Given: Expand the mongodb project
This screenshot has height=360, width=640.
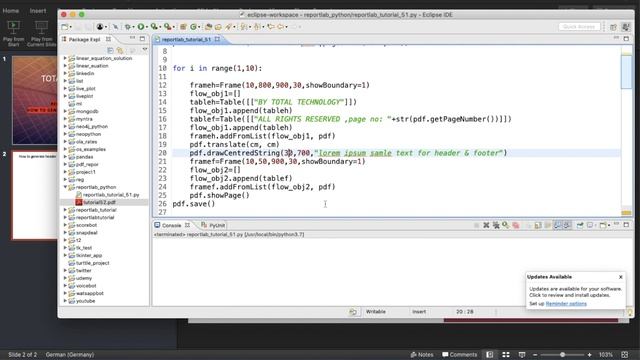Looking at the screenshot, I should point(65,111).
